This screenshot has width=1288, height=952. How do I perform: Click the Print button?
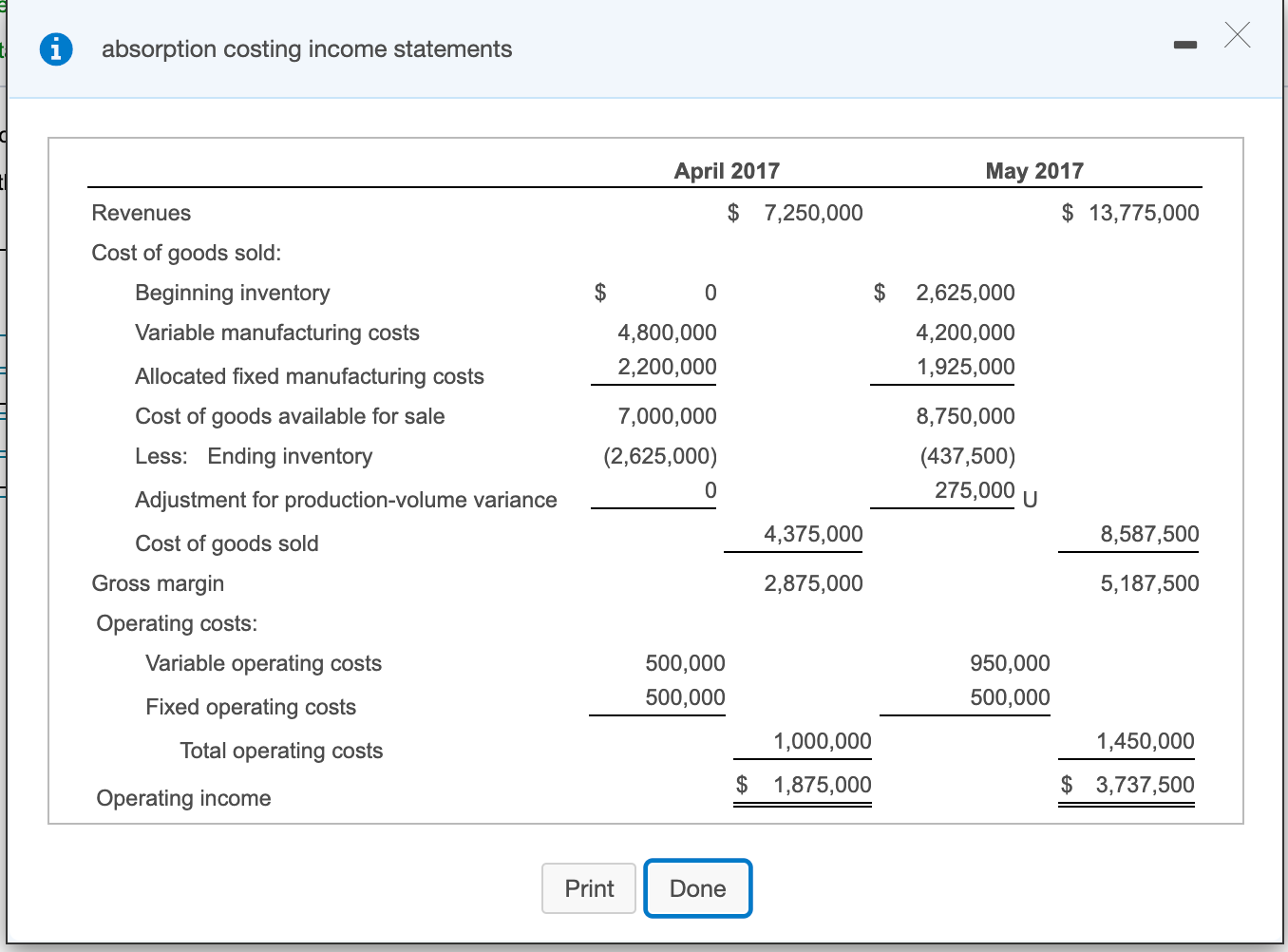tap(588, 888)
